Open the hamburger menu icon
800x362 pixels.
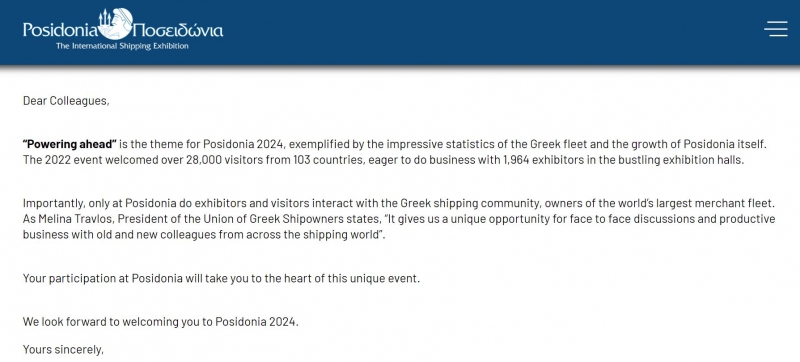coord(776,29)
